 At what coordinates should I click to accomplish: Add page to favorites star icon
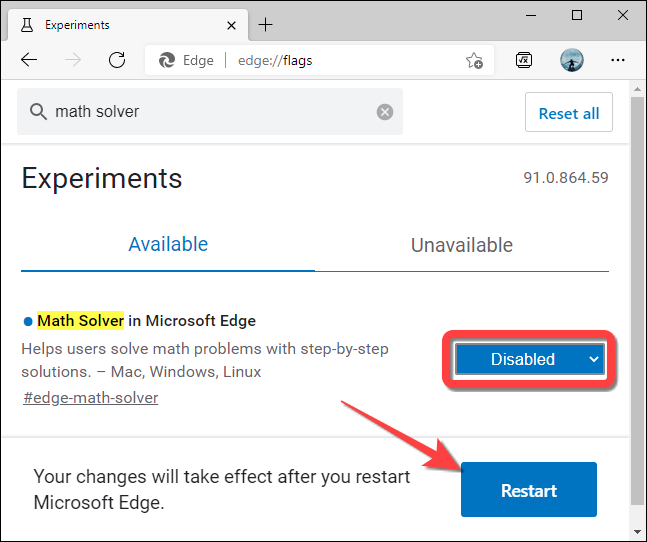tap(474, 60)
